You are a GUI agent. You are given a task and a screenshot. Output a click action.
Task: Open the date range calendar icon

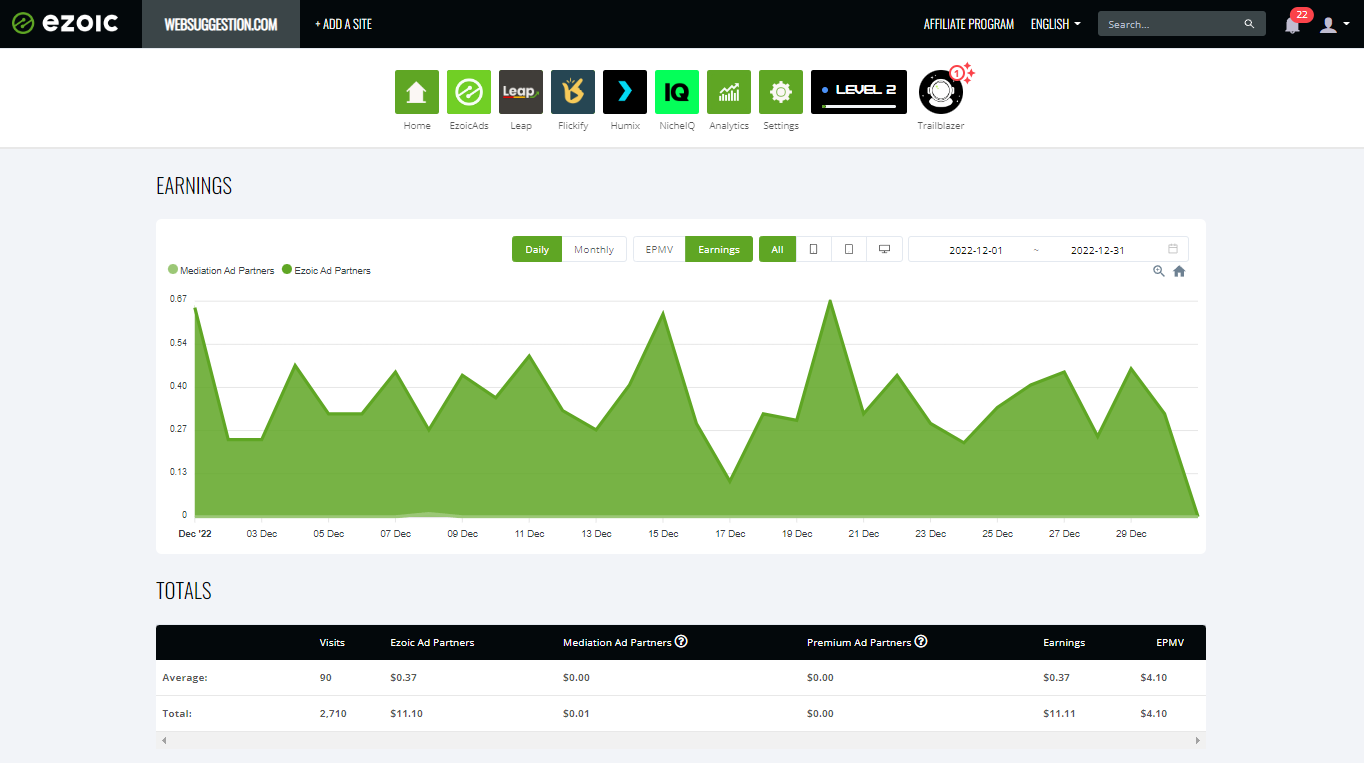tap(1173, 249)
